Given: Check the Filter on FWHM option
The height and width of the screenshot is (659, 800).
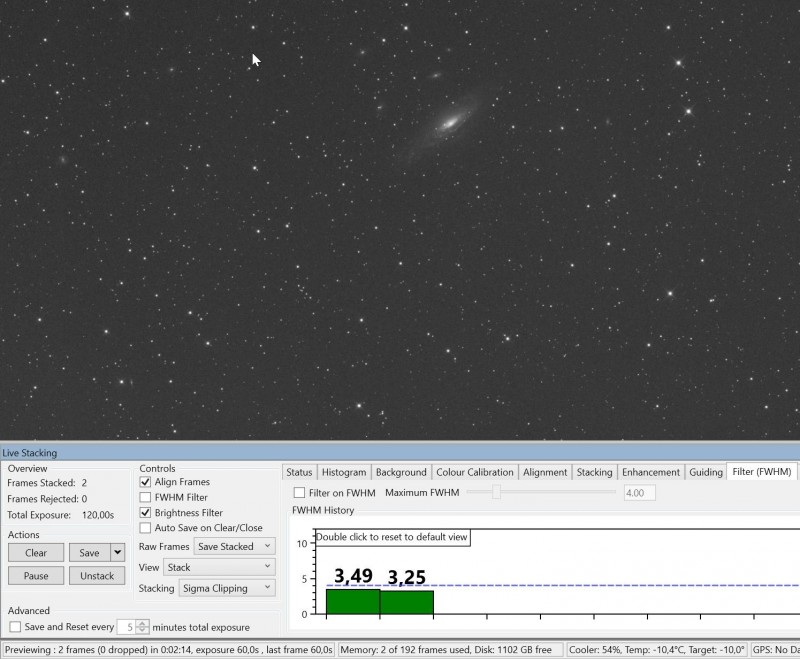Looking at the screenshot, I should pyautogui.click(x=299, y=493).
